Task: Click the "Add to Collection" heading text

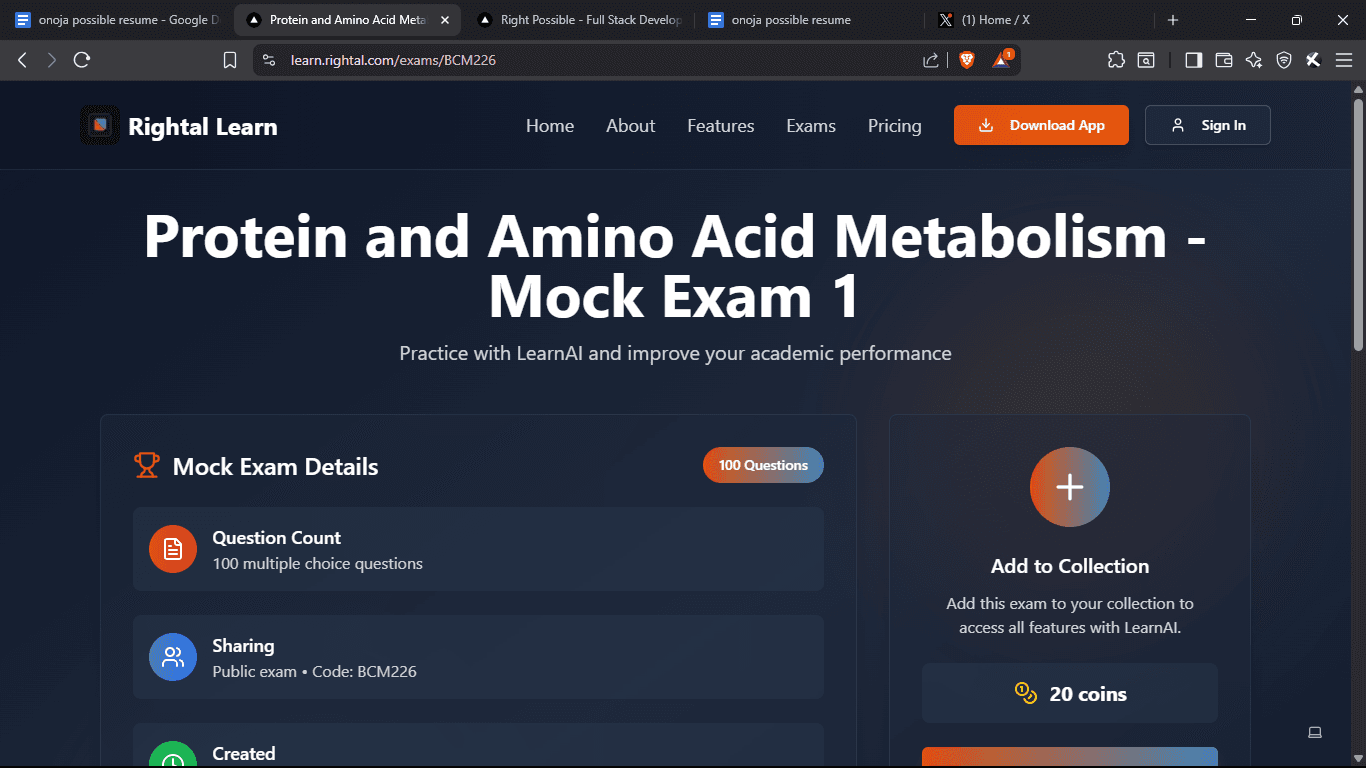Action: 1070,566
